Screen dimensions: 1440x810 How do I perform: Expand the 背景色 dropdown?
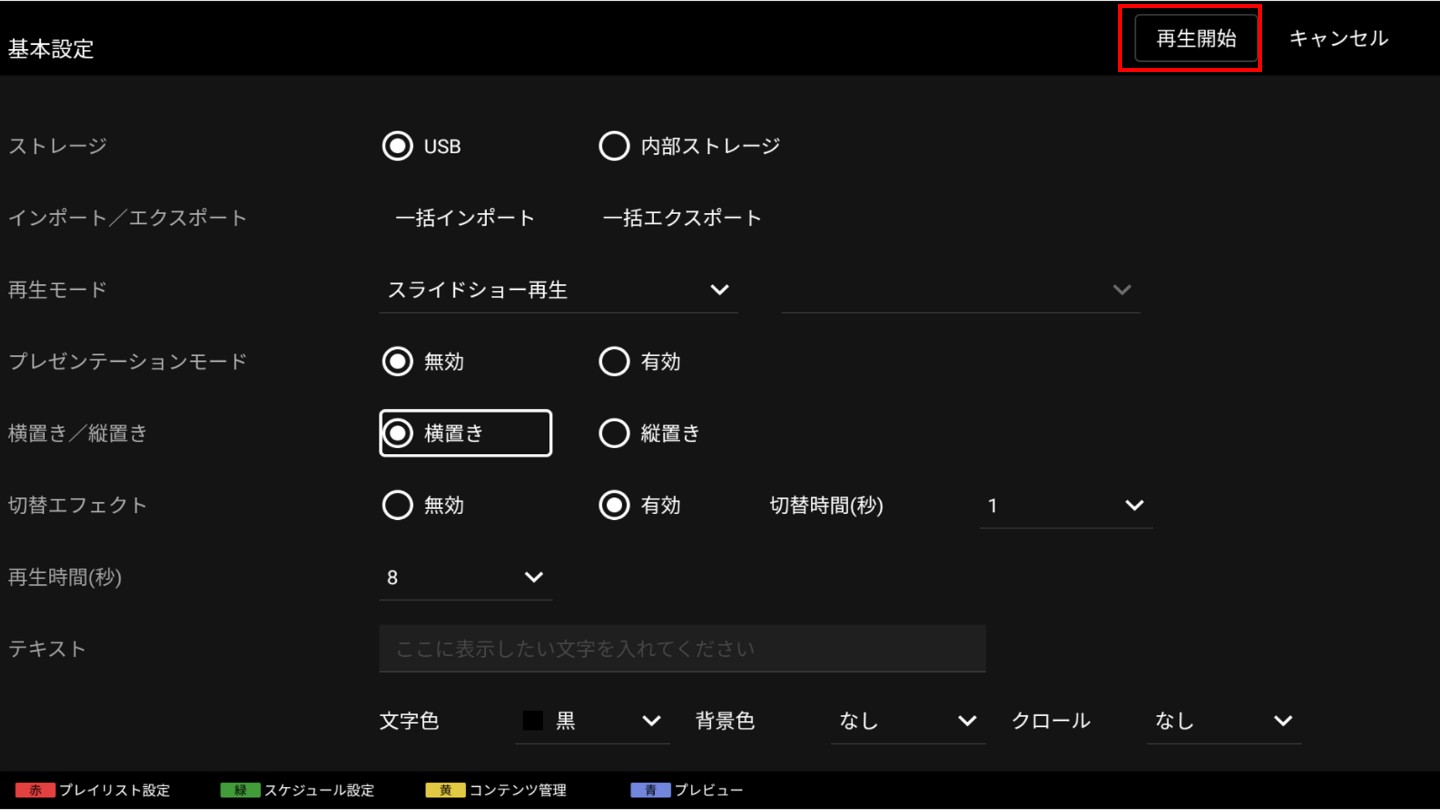coord(907,721)
